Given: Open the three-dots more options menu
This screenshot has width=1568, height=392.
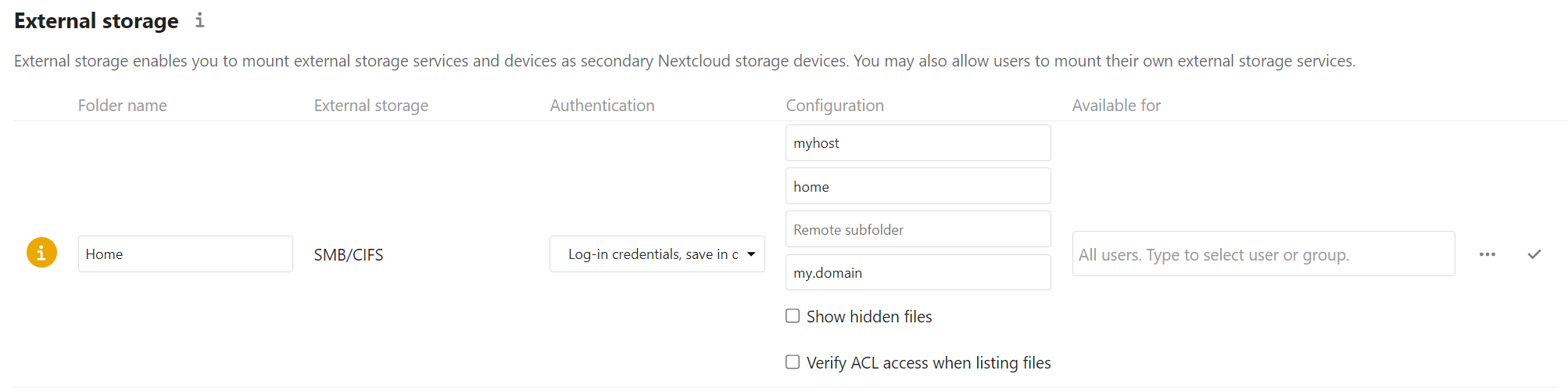Looking at the screenshot, I should coord(1487,254).
